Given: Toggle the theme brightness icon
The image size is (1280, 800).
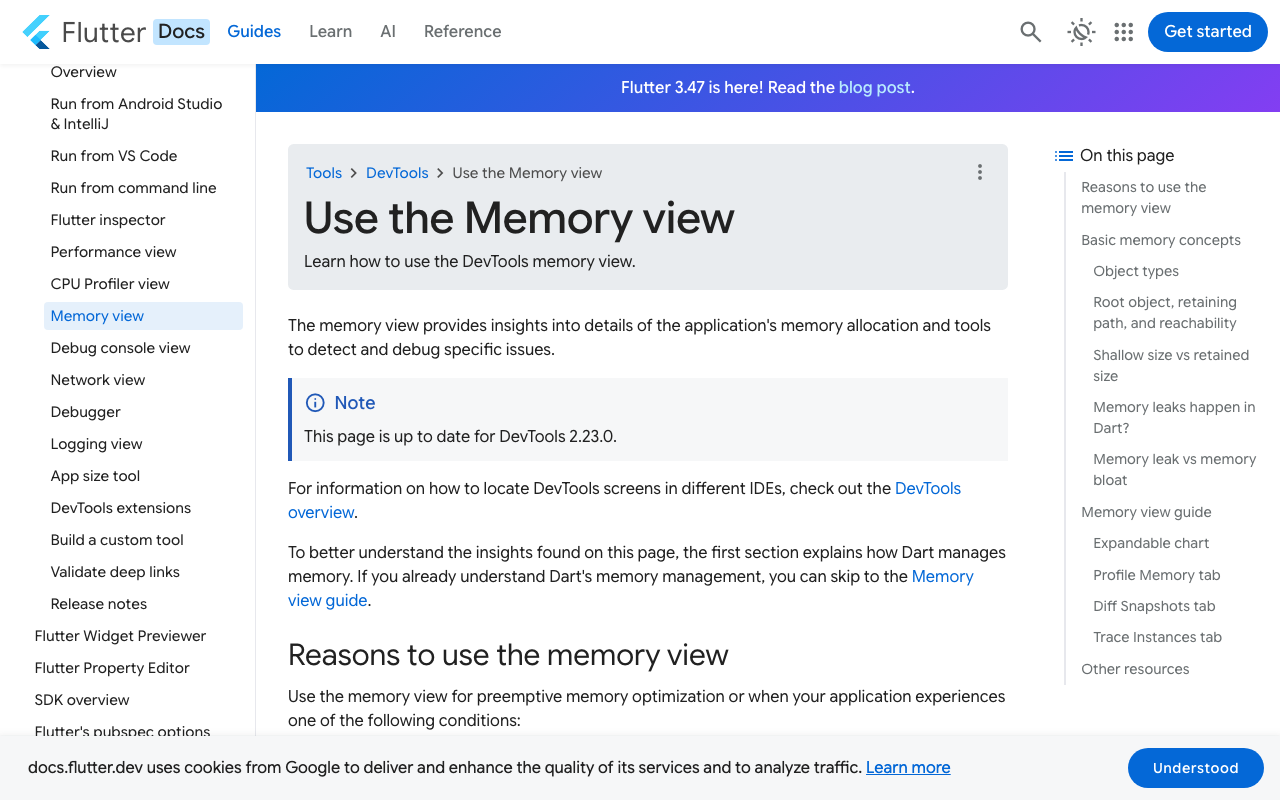Looking at the screenshot, I should coord(1081,32).
